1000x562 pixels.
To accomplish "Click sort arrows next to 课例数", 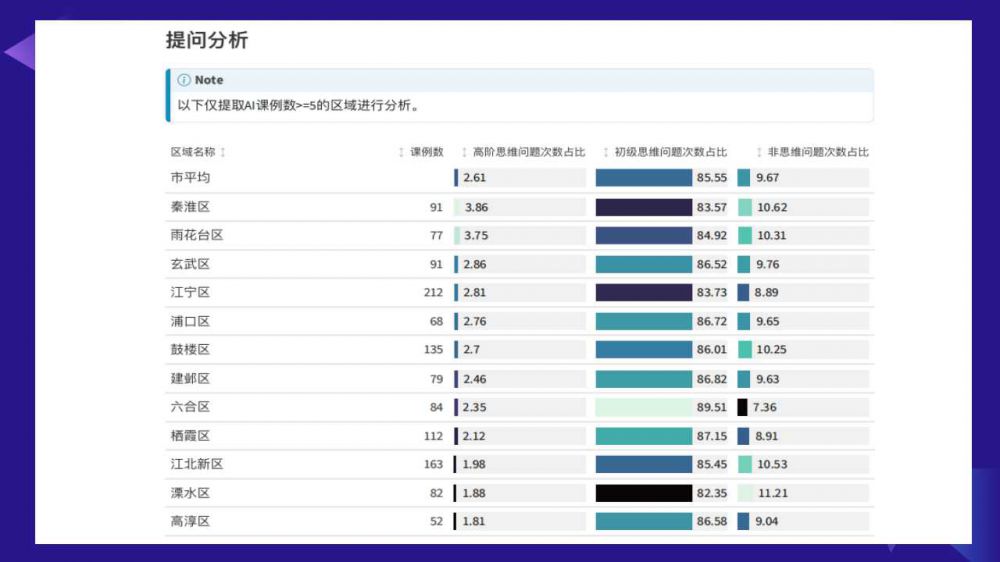I will (401, 152).
